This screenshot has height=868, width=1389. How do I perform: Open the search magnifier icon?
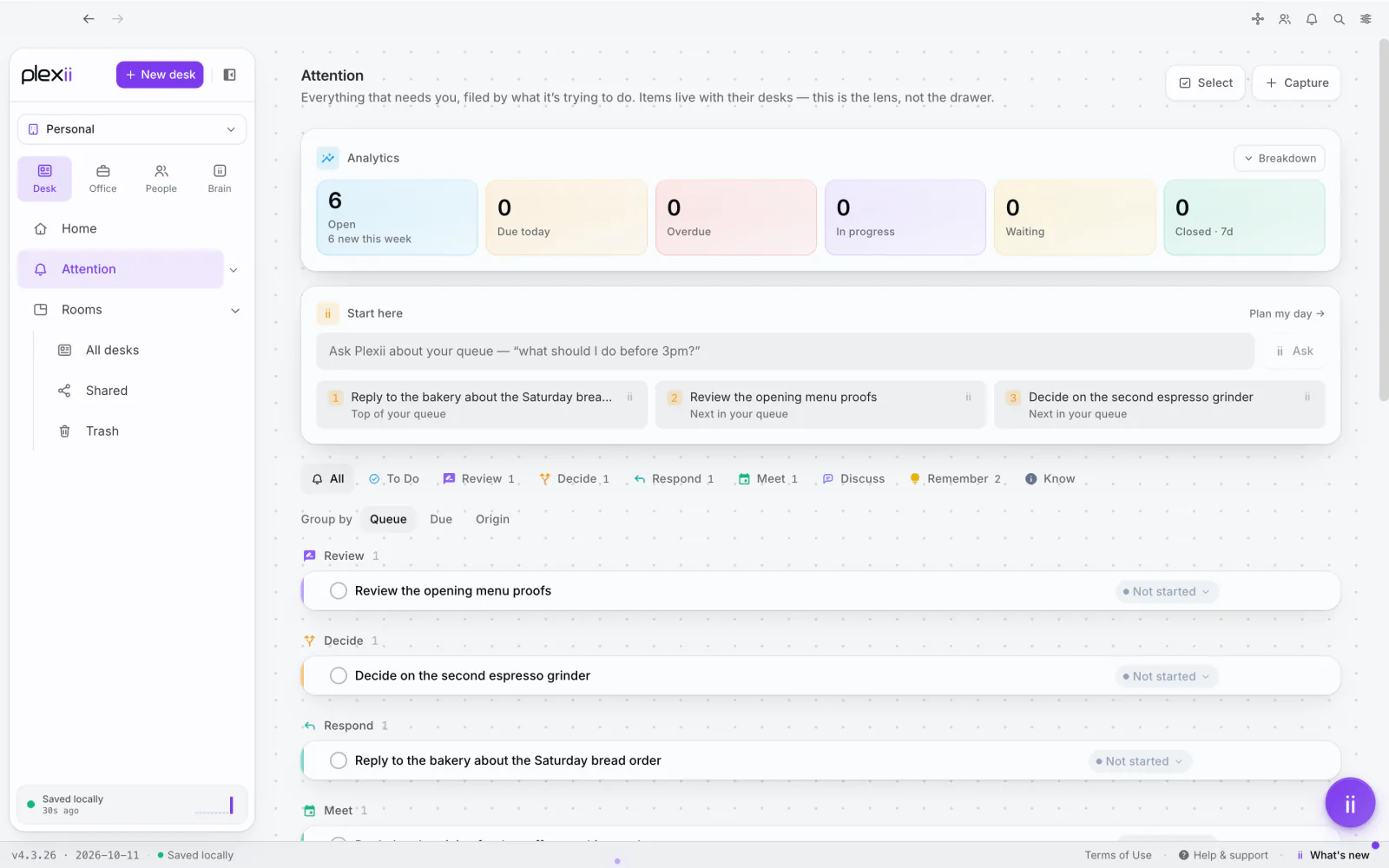(1339, 19)
